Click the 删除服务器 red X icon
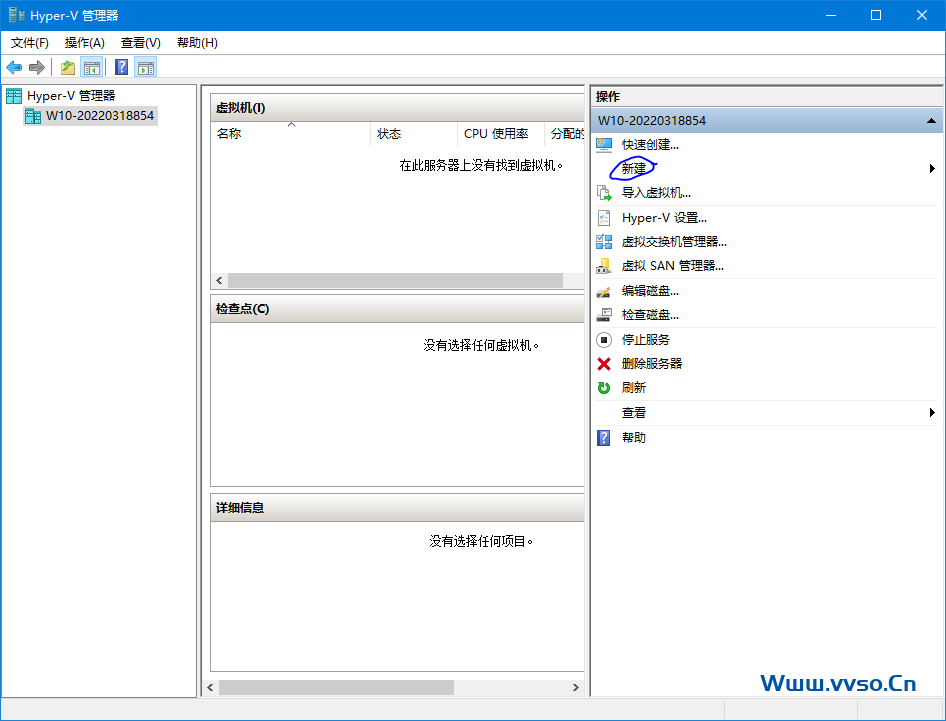Image resolution: width=946 pixels, height=721 pixels. 604,363
